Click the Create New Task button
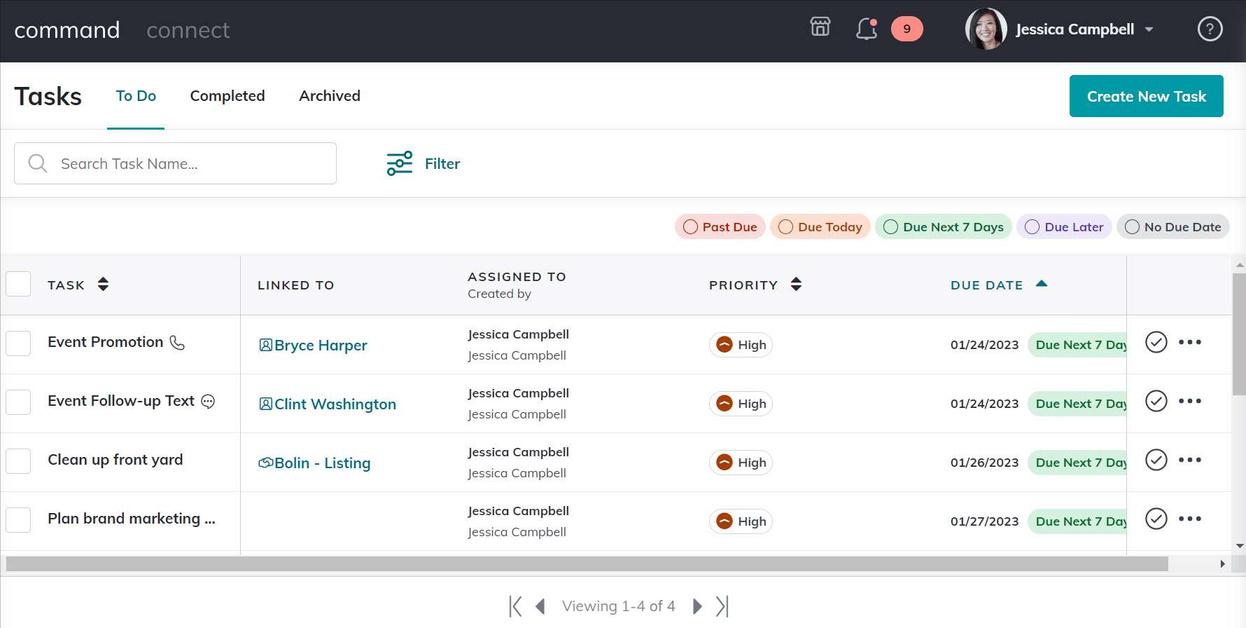Screen dimensions: 1246x628 click(x=1146, y=96)
